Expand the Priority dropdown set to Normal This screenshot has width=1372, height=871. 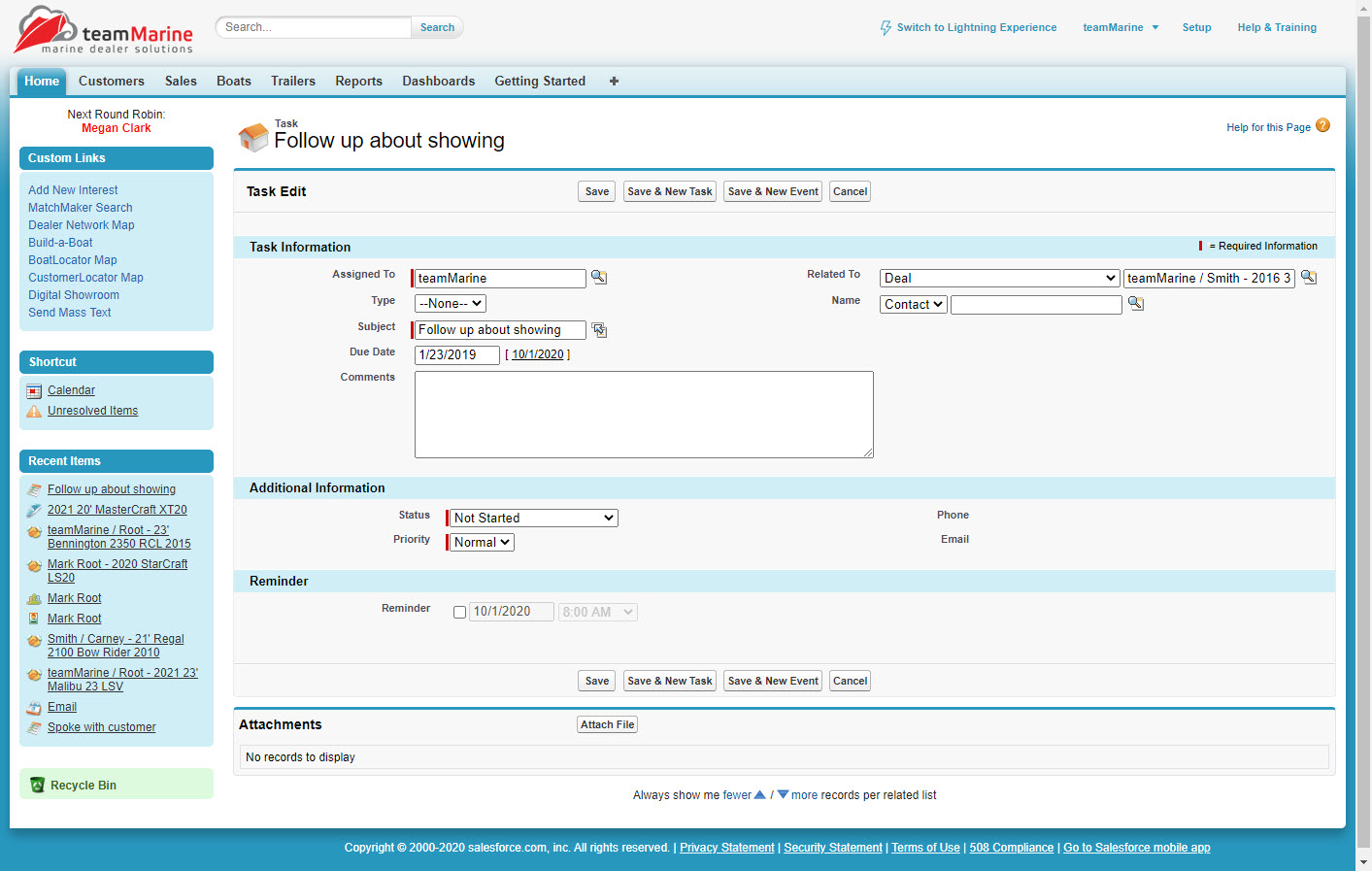[482, 543]
